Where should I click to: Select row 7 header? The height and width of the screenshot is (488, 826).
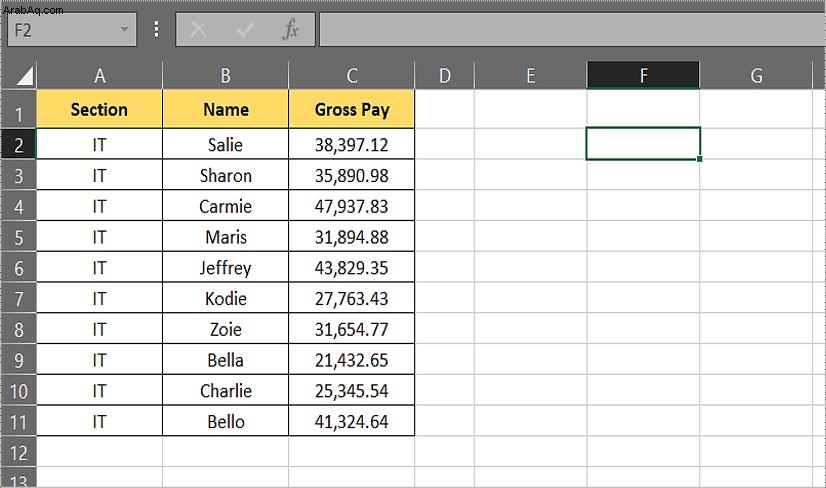click(x=18, y=298)
